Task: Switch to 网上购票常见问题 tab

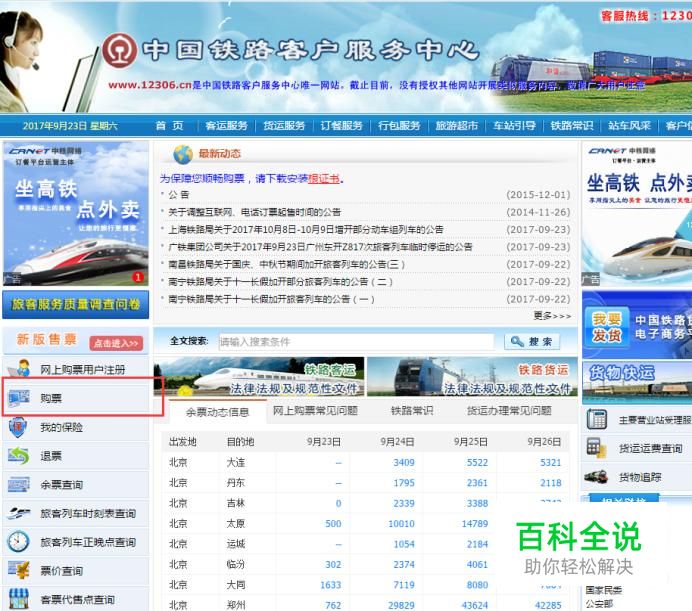Action: [x=315, y=411]
